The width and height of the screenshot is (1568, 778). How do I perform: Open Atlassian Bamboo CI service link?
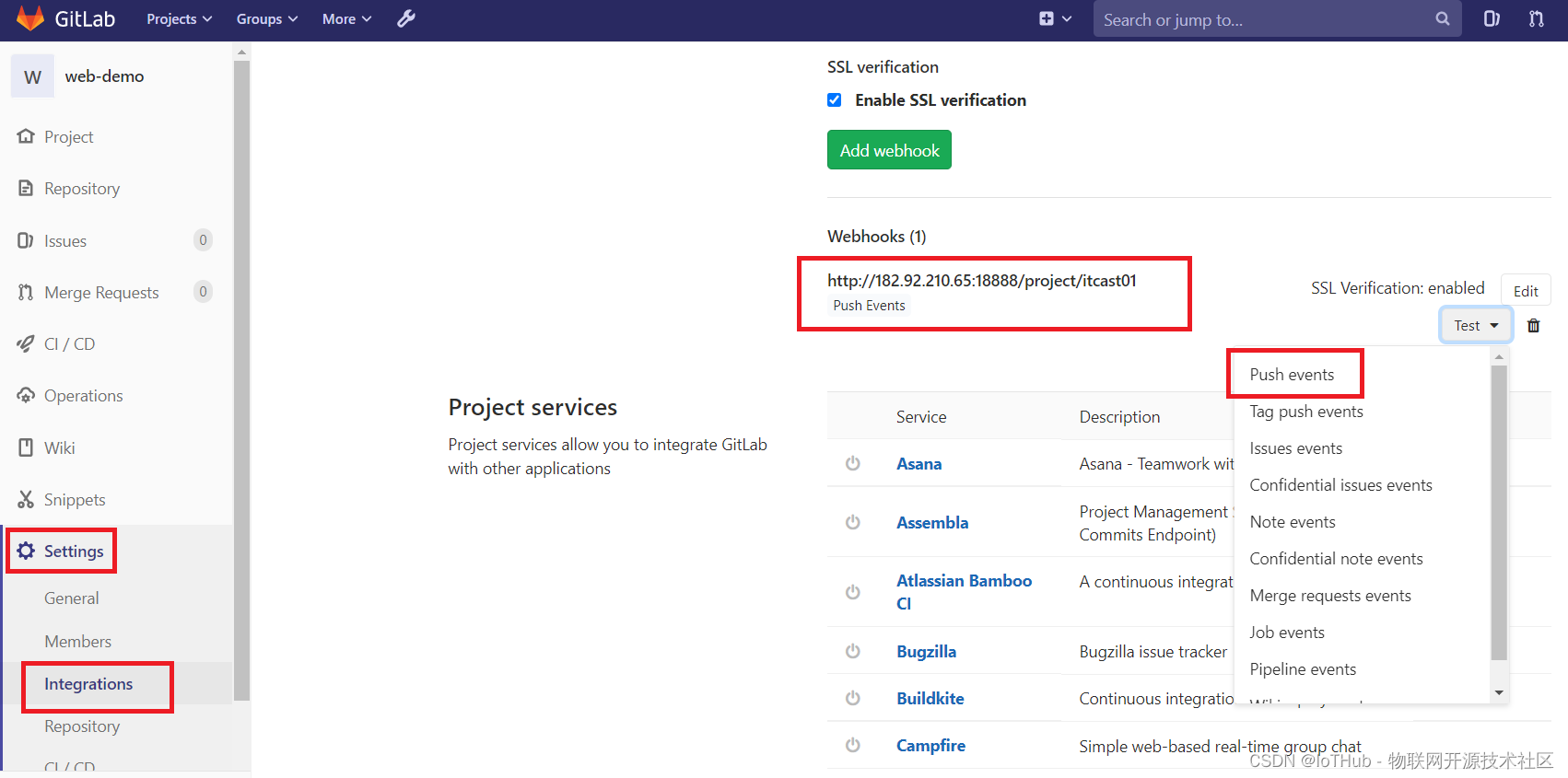964,592
